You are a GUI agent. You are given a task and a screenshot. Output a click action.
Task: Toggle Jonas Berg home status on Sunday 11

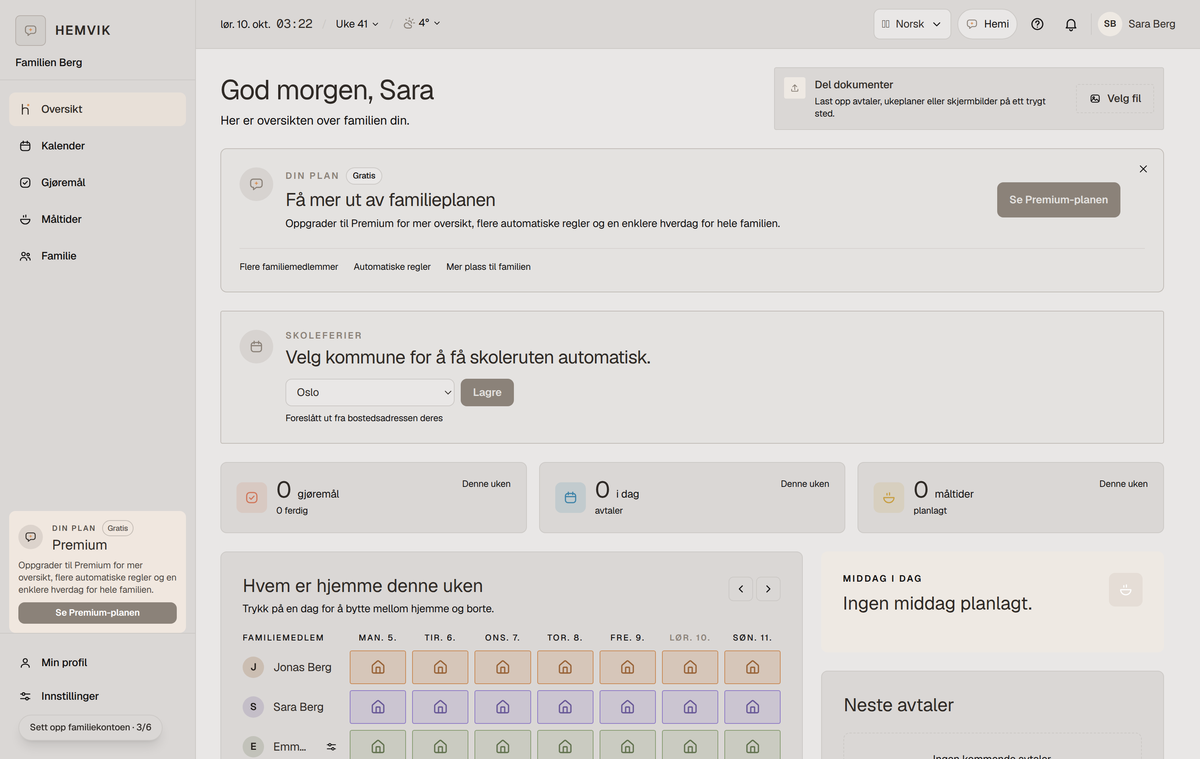[x=752, y=667]
